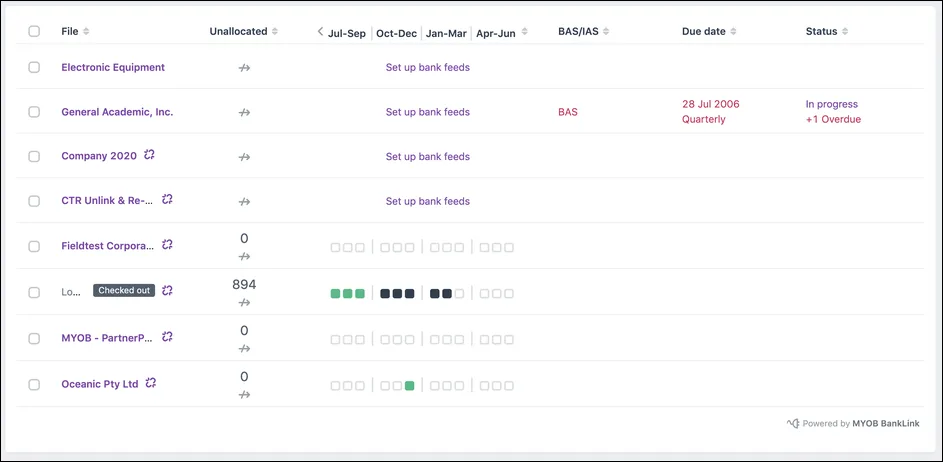This screenshot has height=462, width=943.
Task: Click the +1 Overdue status text
Action: 834,119
